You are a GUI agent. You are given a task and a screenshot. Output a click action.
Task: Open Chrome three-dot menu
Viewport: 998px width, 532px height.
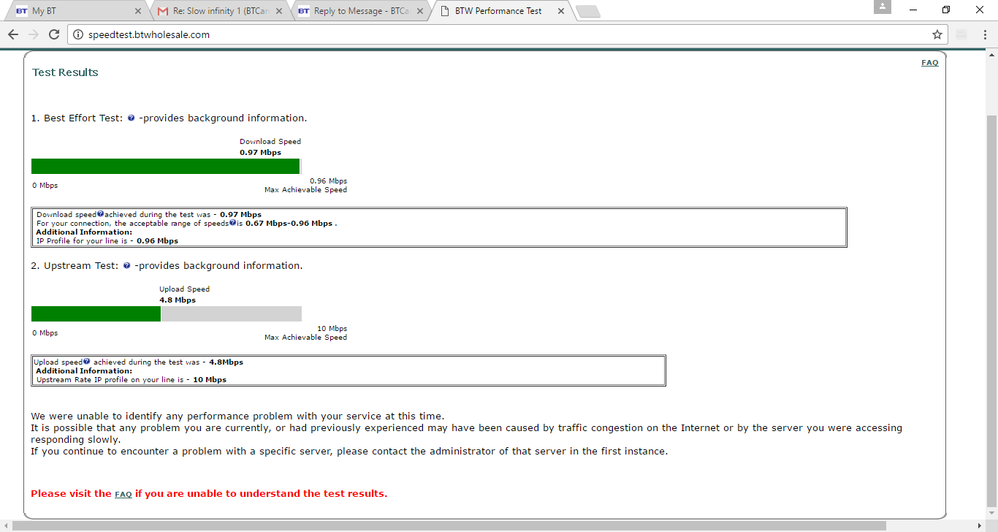pyautogui.click(x=985, y=34)
